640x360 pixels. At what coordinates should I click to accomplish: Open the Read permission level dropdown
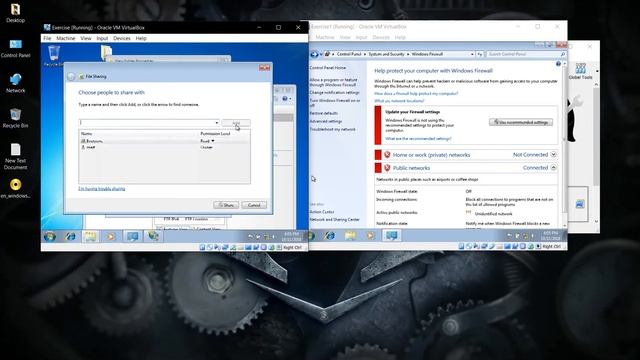[x=207, y=141]
